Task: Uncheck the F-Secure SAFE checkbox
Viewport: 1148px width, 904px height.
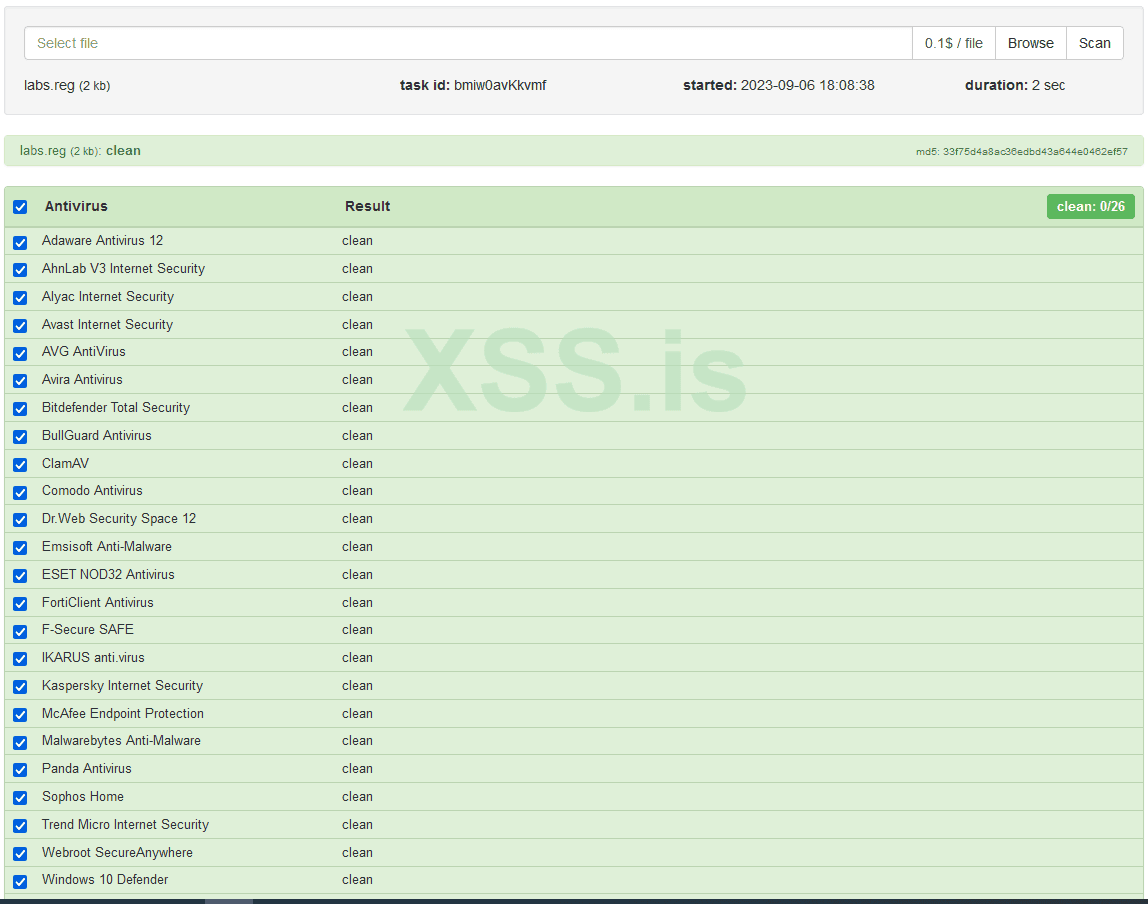Action: click(20, 632)
